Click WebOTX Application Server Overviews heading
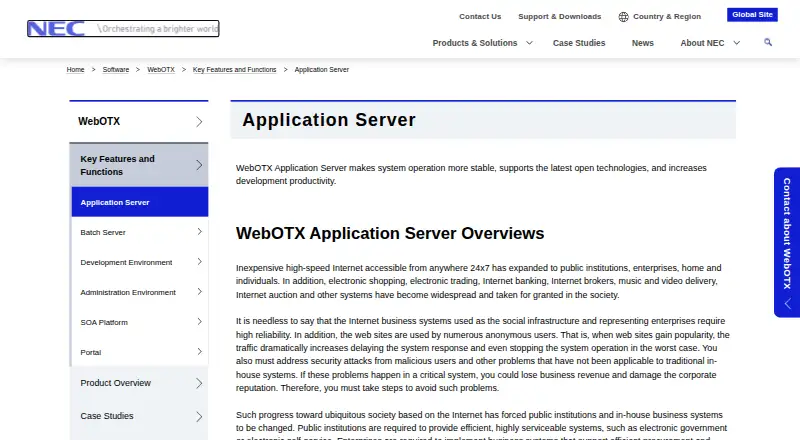Image resolution: width=800 pixels, height=440 pixels. pos(390,233)
